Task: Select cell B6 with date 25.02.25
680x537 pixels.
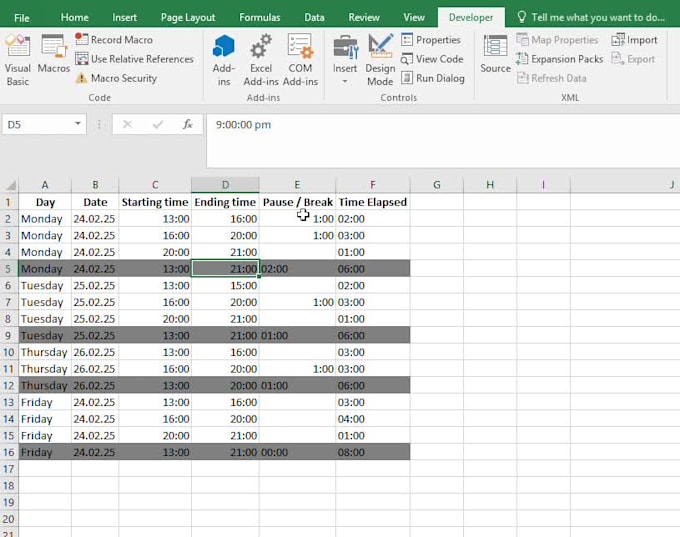Action: coord(95,285)
